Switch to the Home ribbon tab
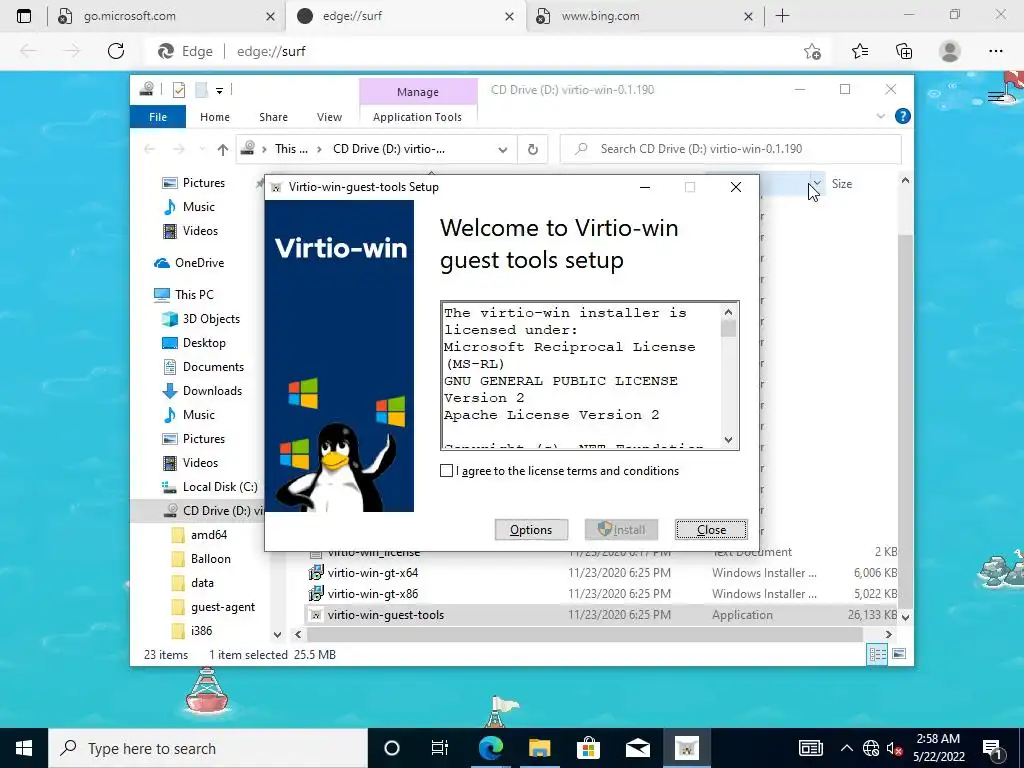 [215, 117]
